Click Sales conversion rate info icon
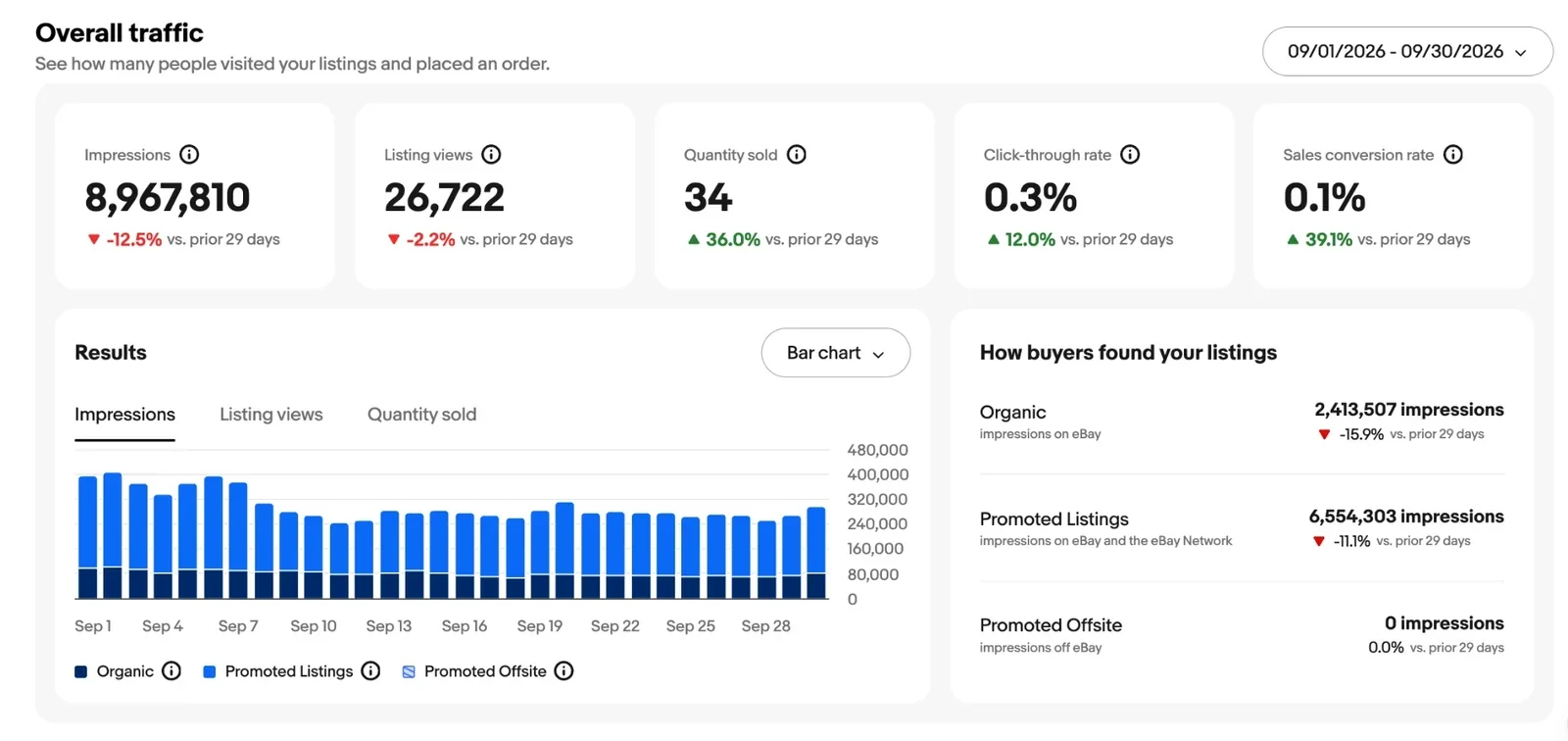 (x=1453, y=155)
